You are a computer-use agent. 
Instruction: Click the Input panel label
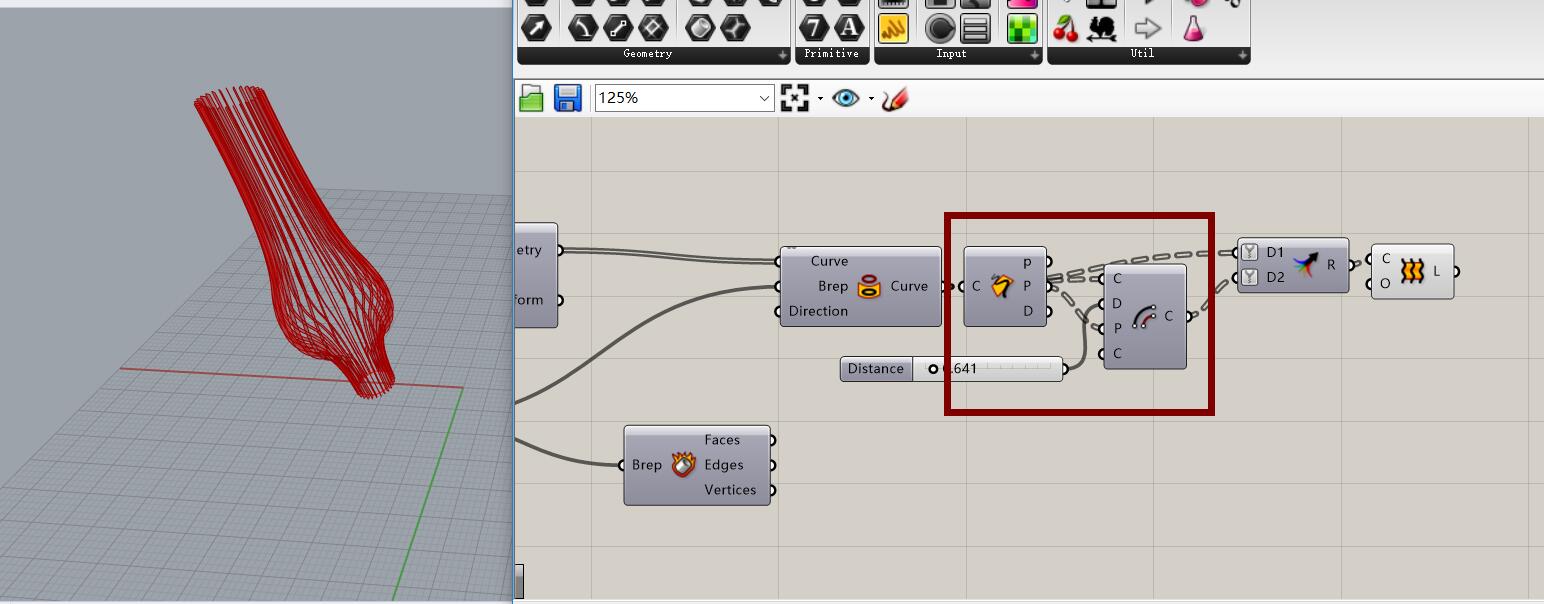(x=951, y=54)
